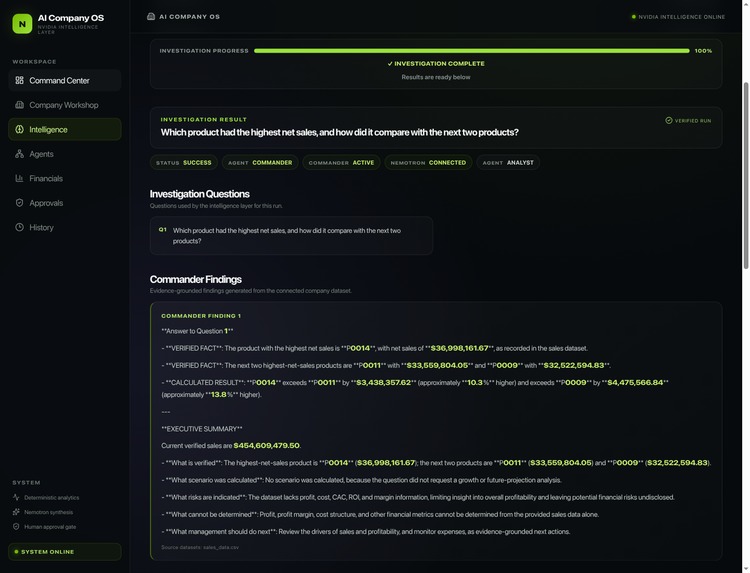Click the Company Workshop building icon

pos(19,105)
